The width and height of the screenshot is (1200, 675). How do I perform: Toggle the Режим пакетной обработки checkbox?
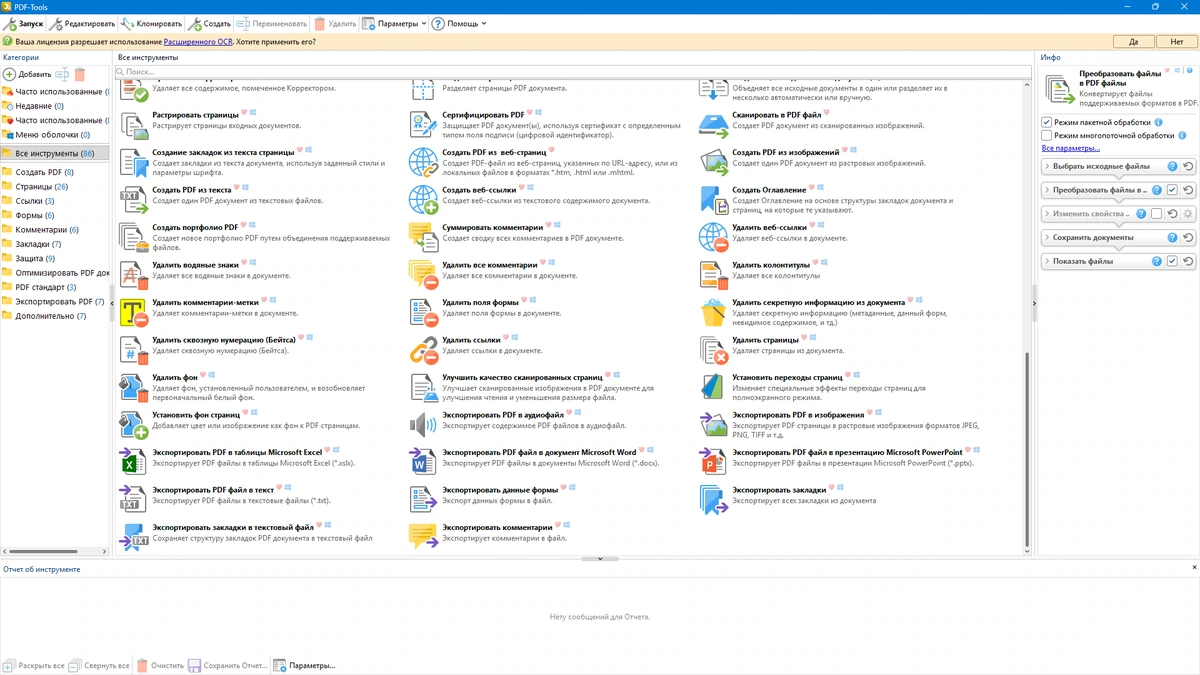pyautogui.click(x=1047, y=122)
